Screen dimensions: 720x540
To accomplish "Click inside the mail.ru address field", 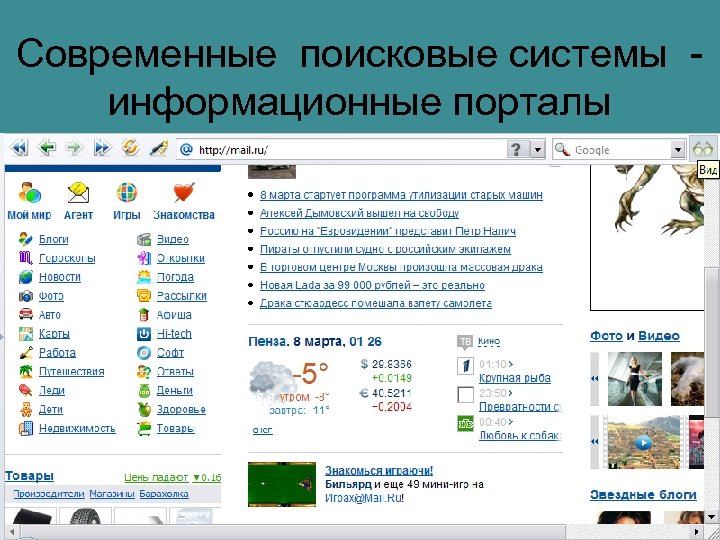I will coord(342,150).
